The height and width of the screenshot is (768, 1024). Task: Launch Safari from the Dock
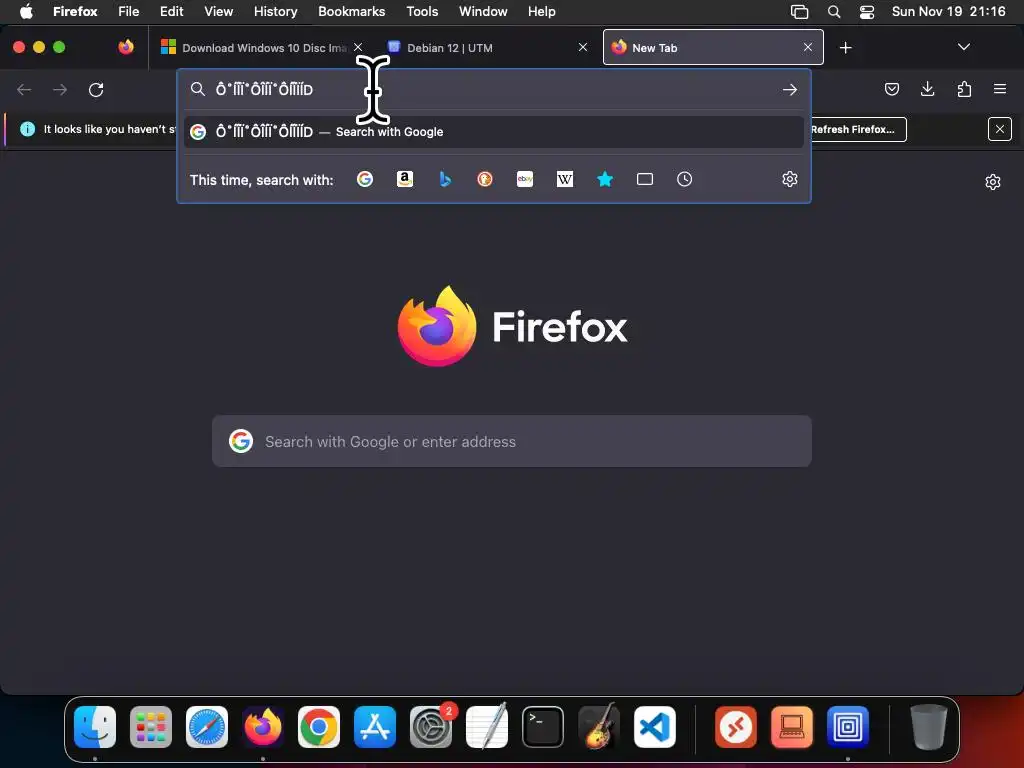click(207, 726)
